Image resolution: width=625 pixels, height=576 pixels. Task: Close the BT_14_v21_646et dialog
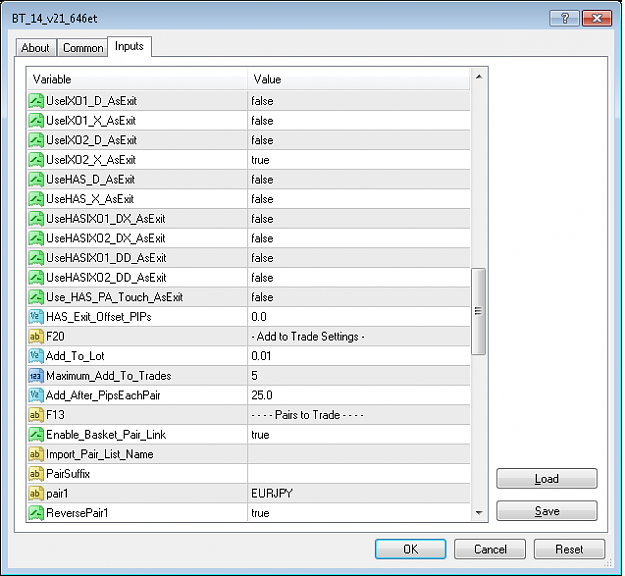point(597,18)
